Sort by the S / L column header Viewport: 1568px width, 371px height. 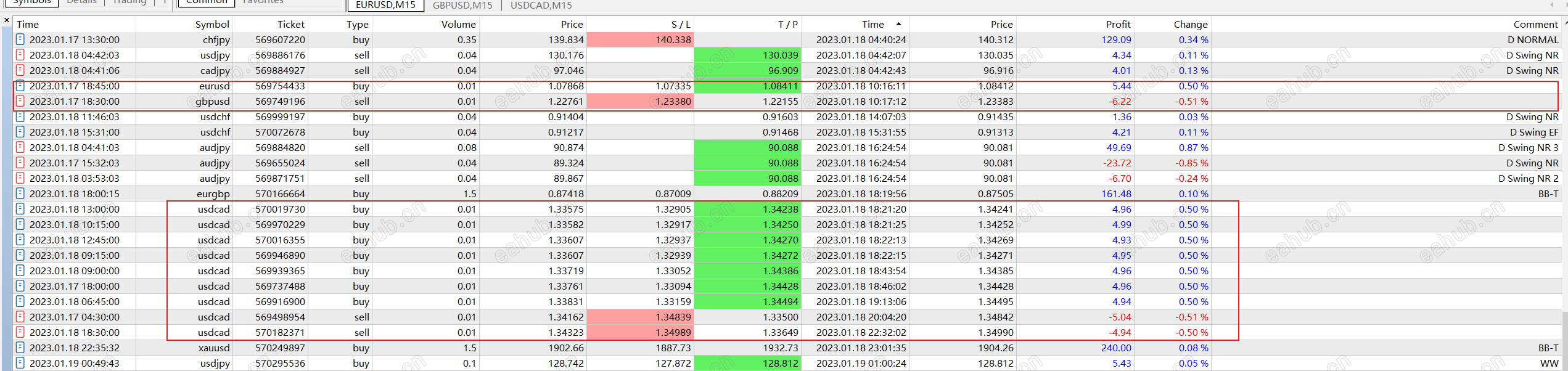[x=640, y=24]
